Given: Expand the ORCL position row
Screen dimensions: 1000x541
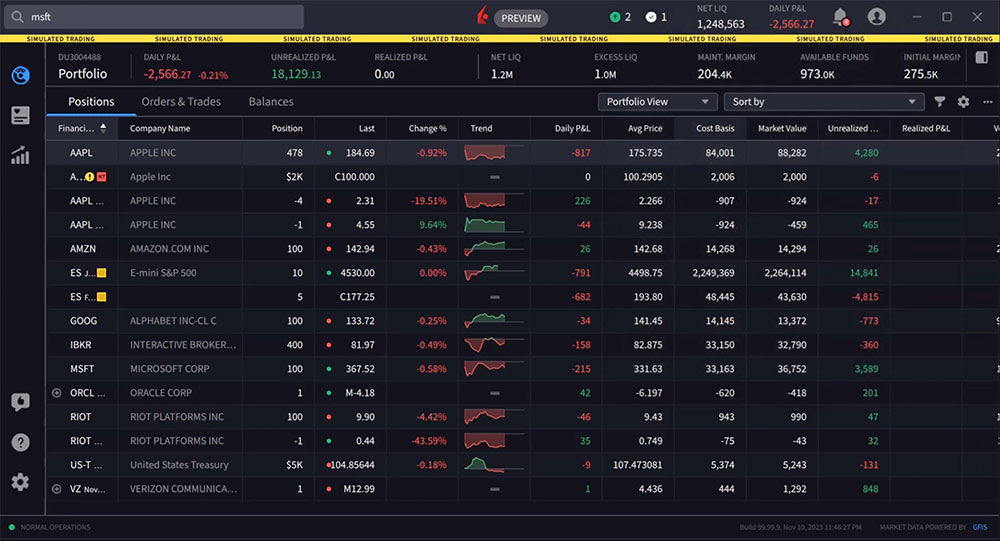Looking at the screenshot, I should point(56,393).
